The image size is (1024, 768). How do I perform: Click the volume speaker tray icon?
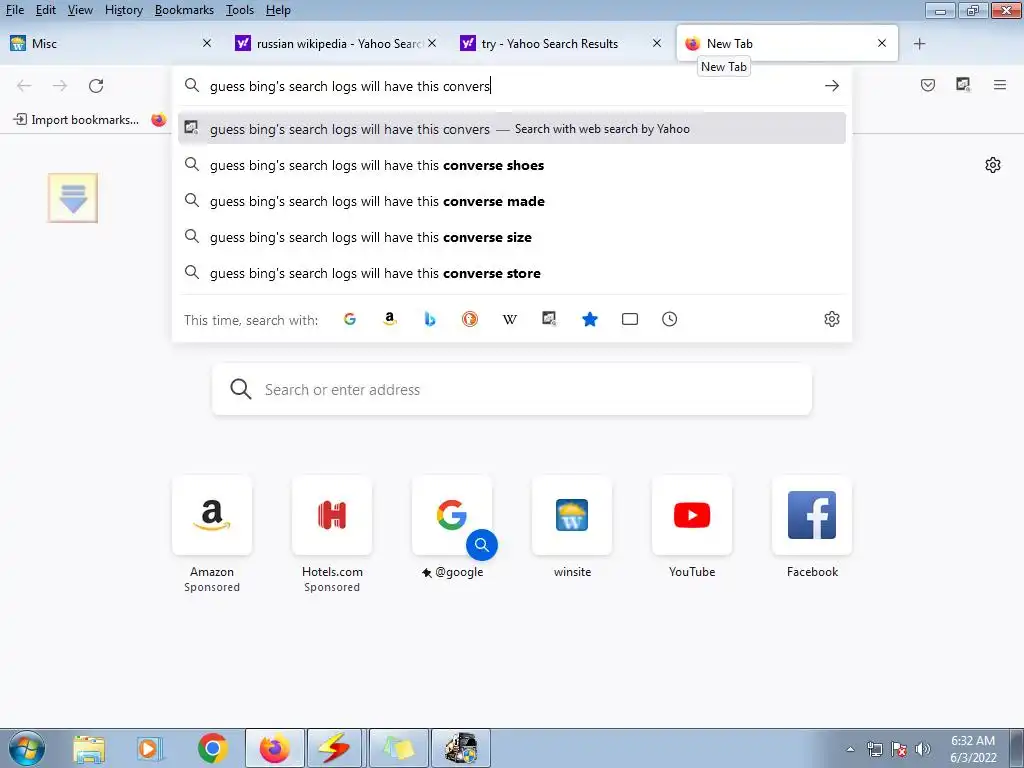(x=923, y=749)
